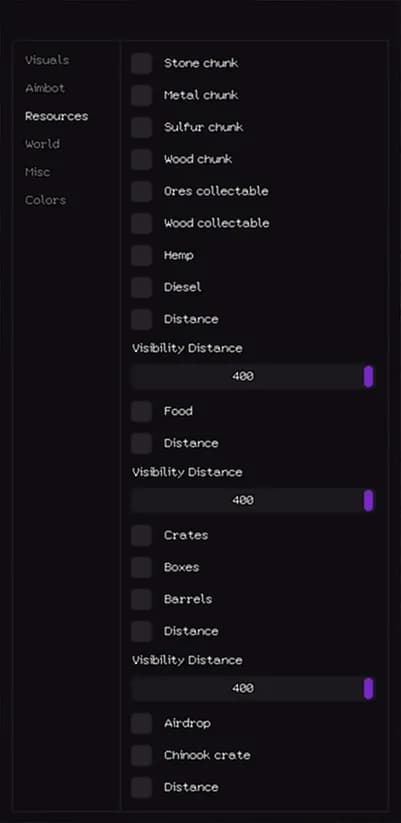Viewport: 401px width, 823px height.
Task: Click the Visibility Distance slider above Airdrop
Action: 253,688
